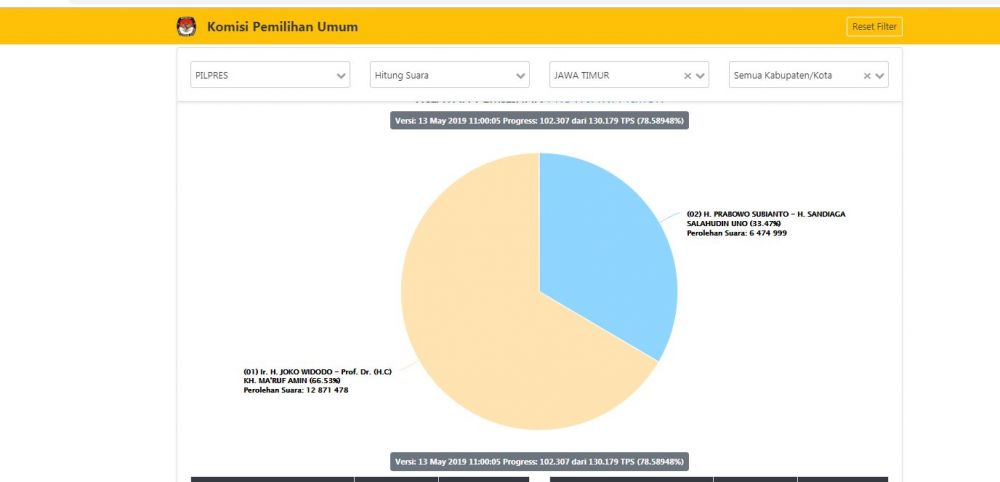The width and height of the screenshot is (1000, 482).
Task: Click the Komisi Pemilihan Umum title
Action: tap(282, 27)
